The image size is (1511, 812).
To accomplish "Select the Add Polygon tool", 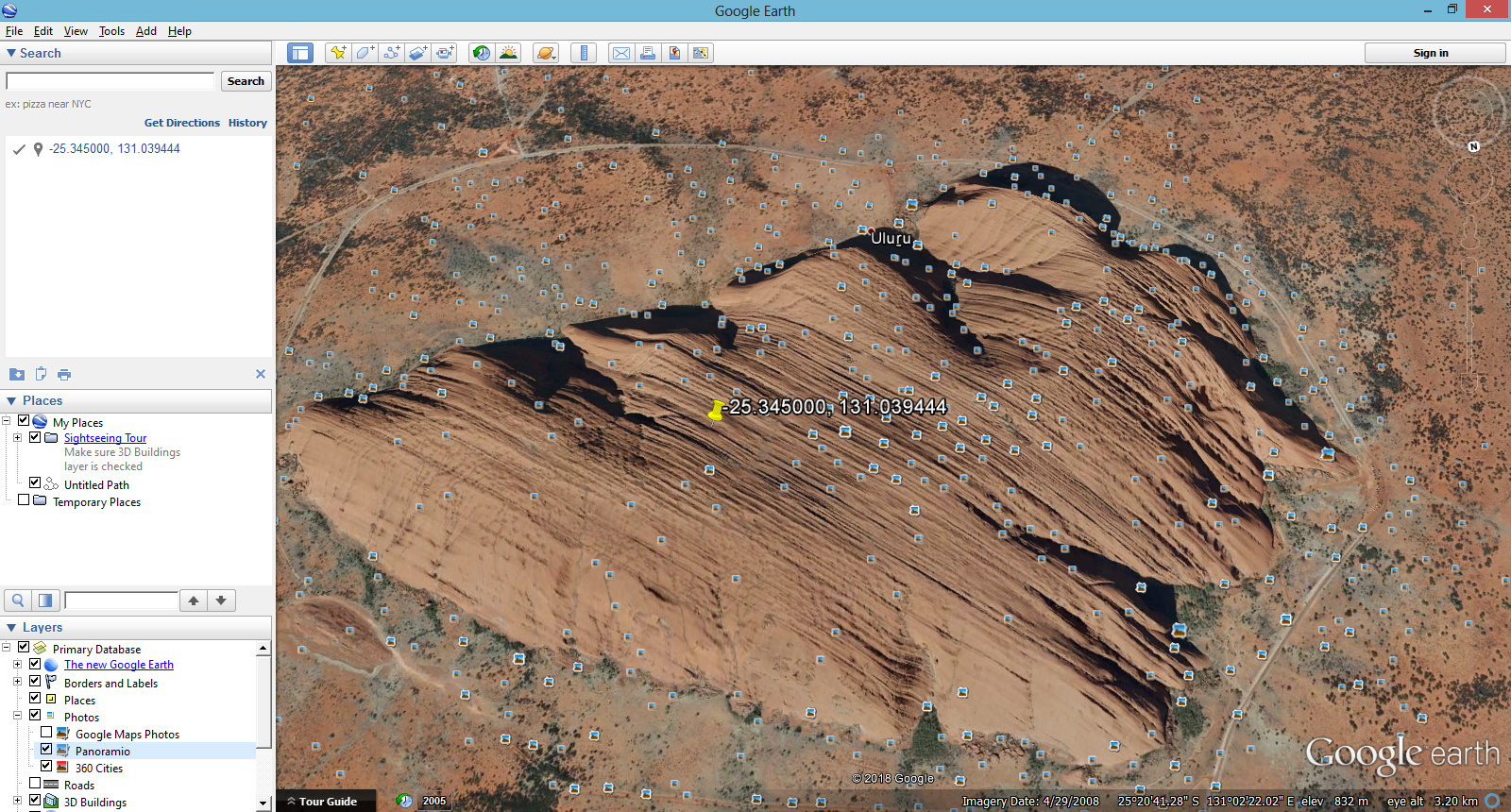I will click(365, 53).
